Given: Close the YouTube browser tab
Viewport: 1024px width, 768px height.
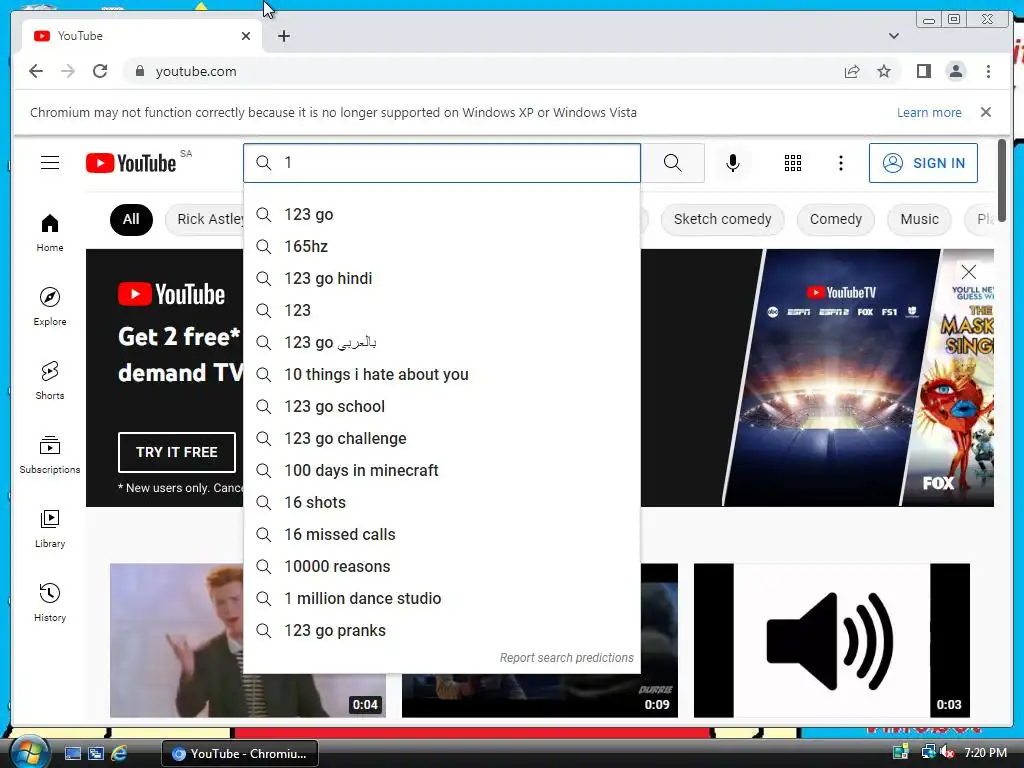Looking at the screenshot, I should 246,36.
